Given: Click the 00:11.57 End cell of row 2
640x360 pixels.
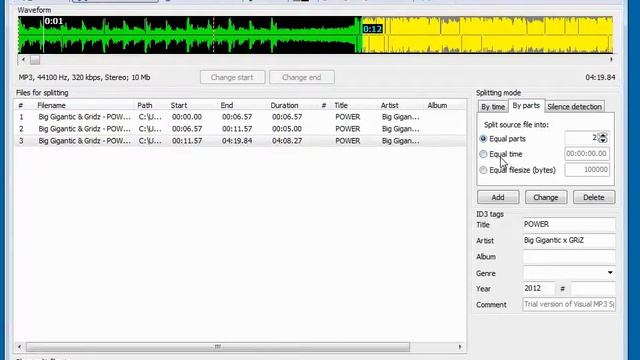Looking at the screenshot, I should coord(237,129).
